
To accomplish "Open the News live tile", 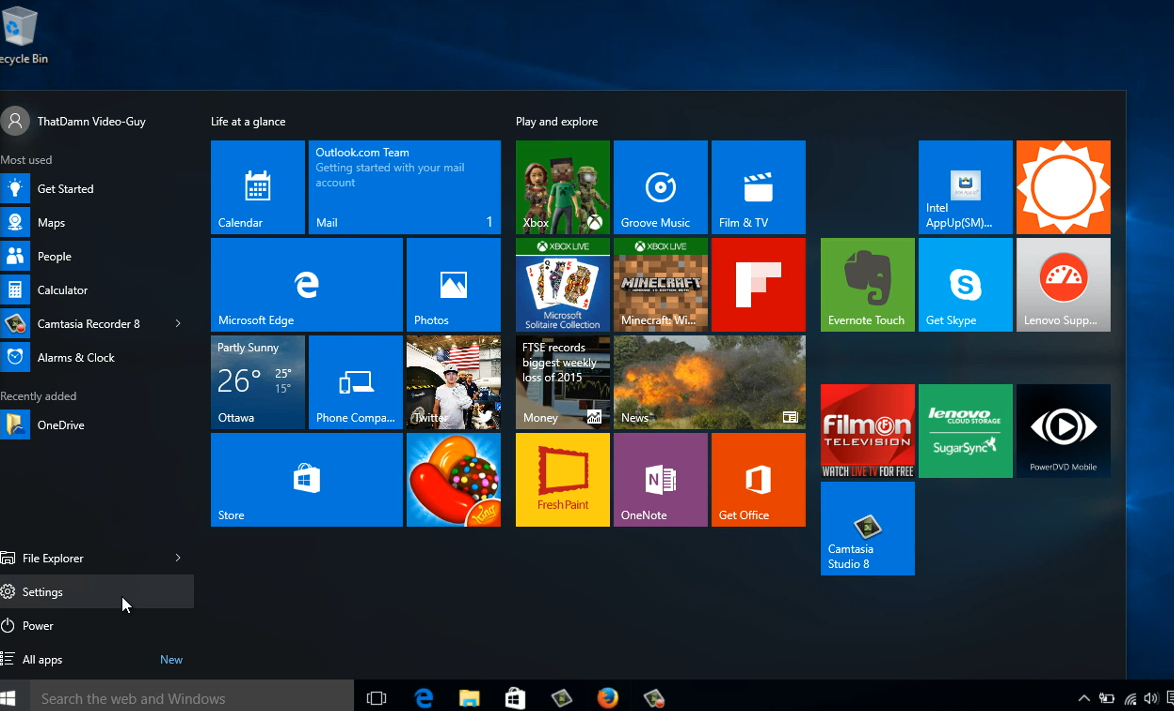I will tap(709, 383).
